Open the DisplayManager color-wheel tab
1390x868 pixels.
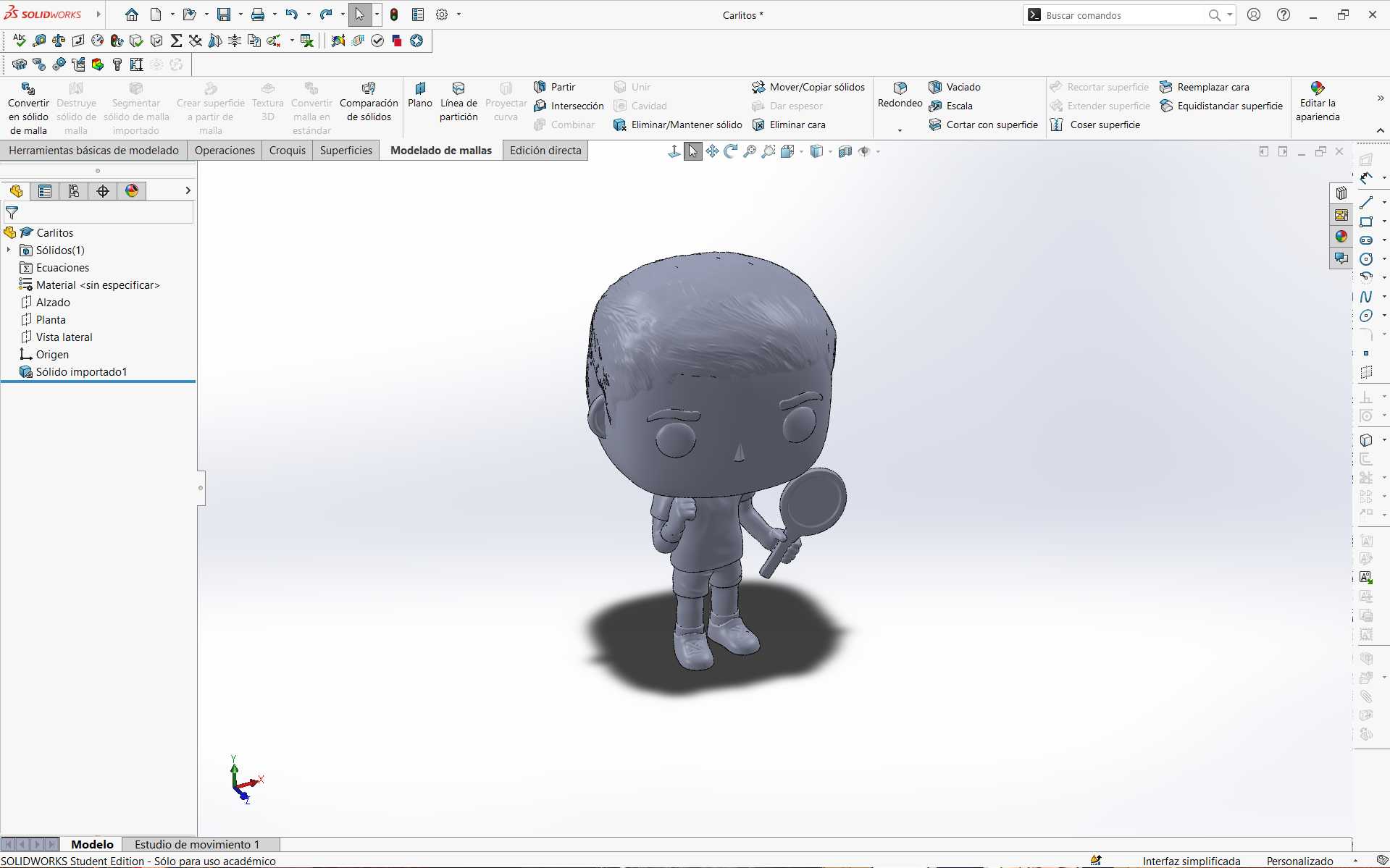tap(132, 191)
